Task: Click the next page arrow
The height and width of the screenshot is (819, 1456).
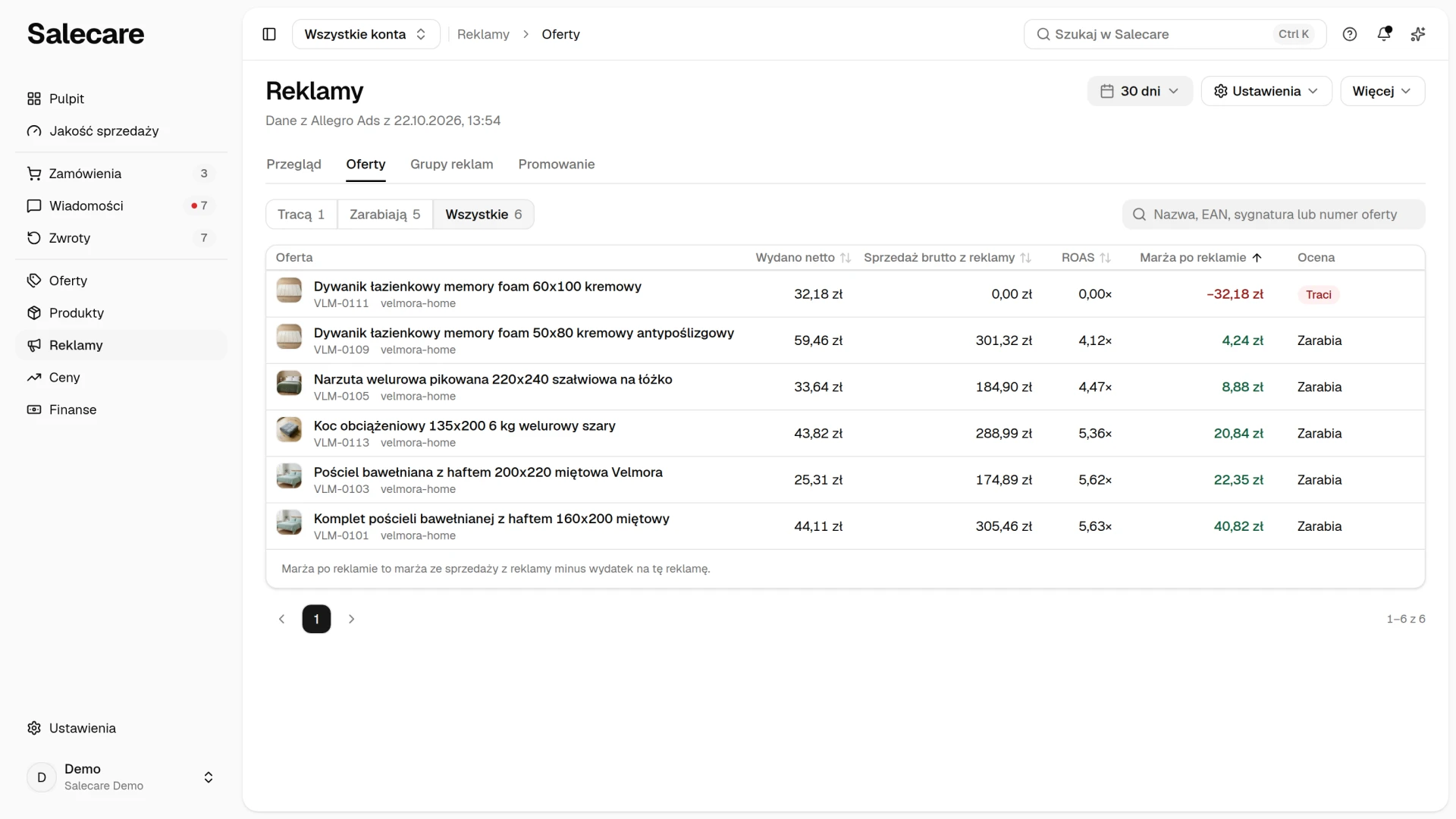Action: pos(351,619)
